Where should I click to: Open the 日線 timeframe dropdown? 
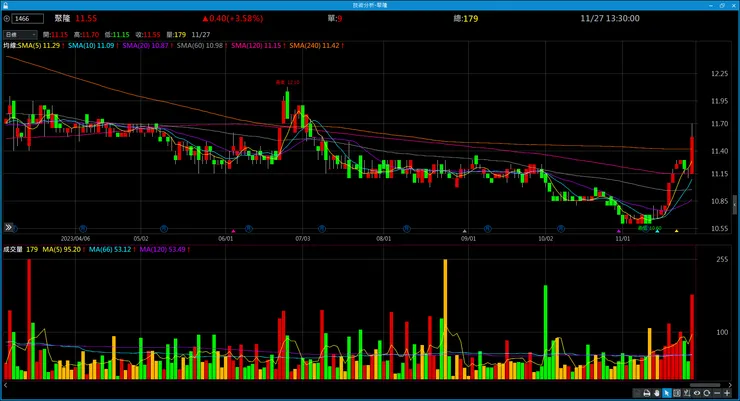pyautogui.click(x=20, y=34)
